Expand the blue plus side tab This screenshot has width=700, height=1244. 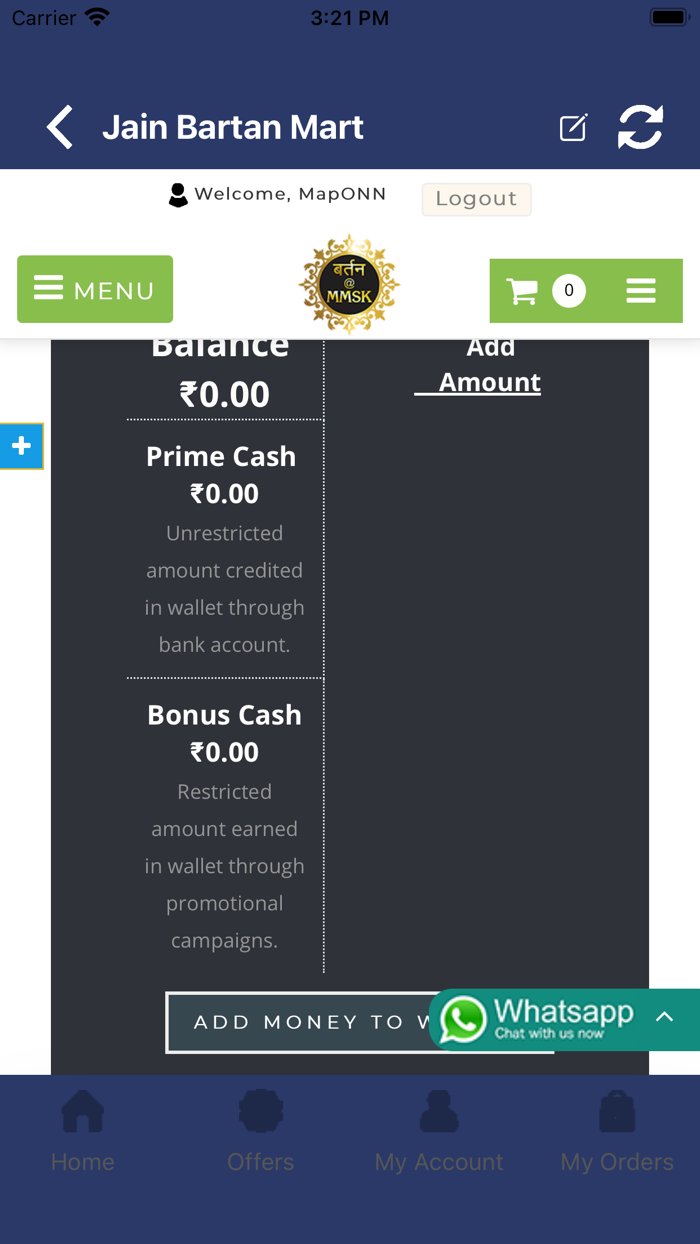tap(21, 446)
